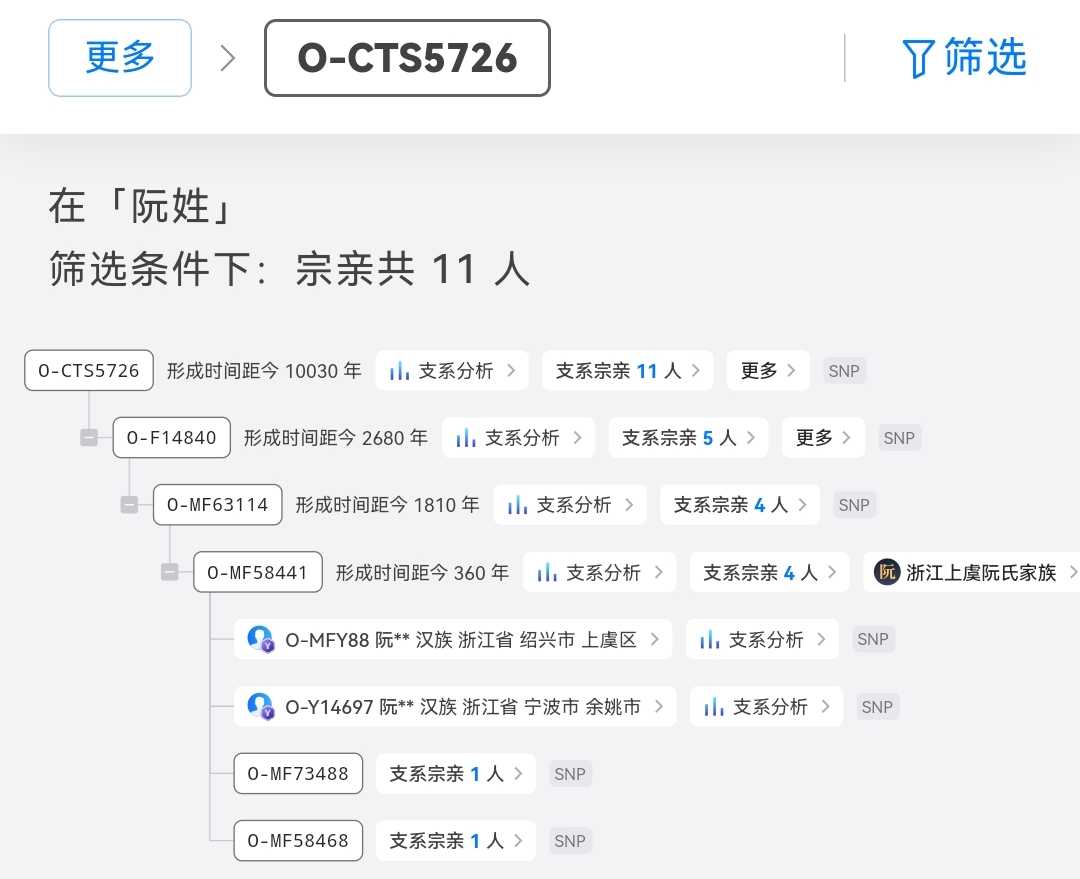The height and width of the screenshot is (879, 1080).
Task: Click bar chart icon beside O-CTS5726
Action: [x=400, y=371]
